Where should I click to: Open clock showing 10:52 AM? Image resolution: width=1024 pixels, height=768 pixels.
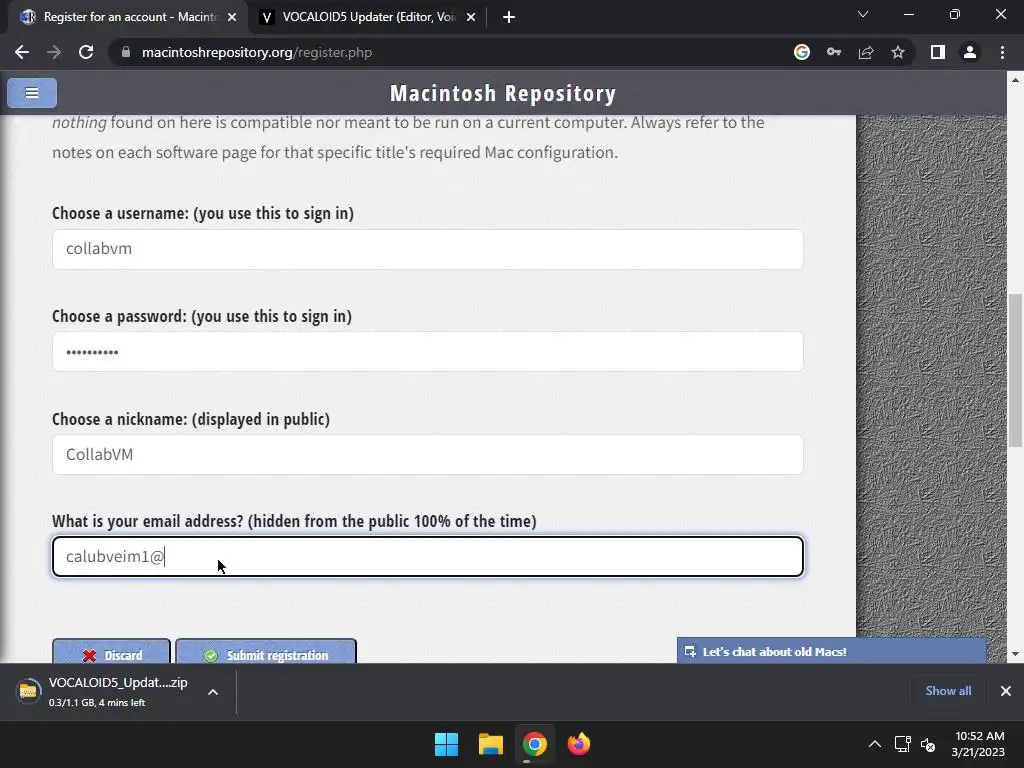pyautogui.click(x=978, y=744)
